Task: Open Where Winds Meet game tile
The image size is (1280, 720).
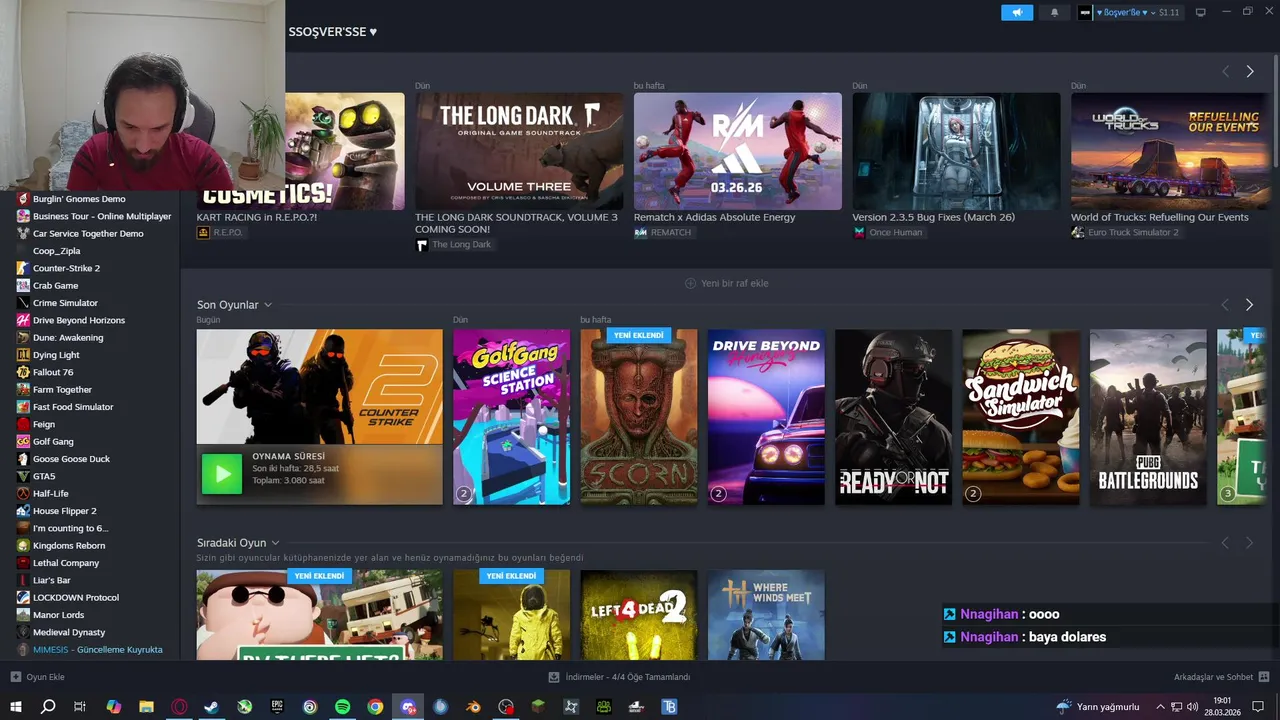Action: pyautogui.click(x=766, y=615)
